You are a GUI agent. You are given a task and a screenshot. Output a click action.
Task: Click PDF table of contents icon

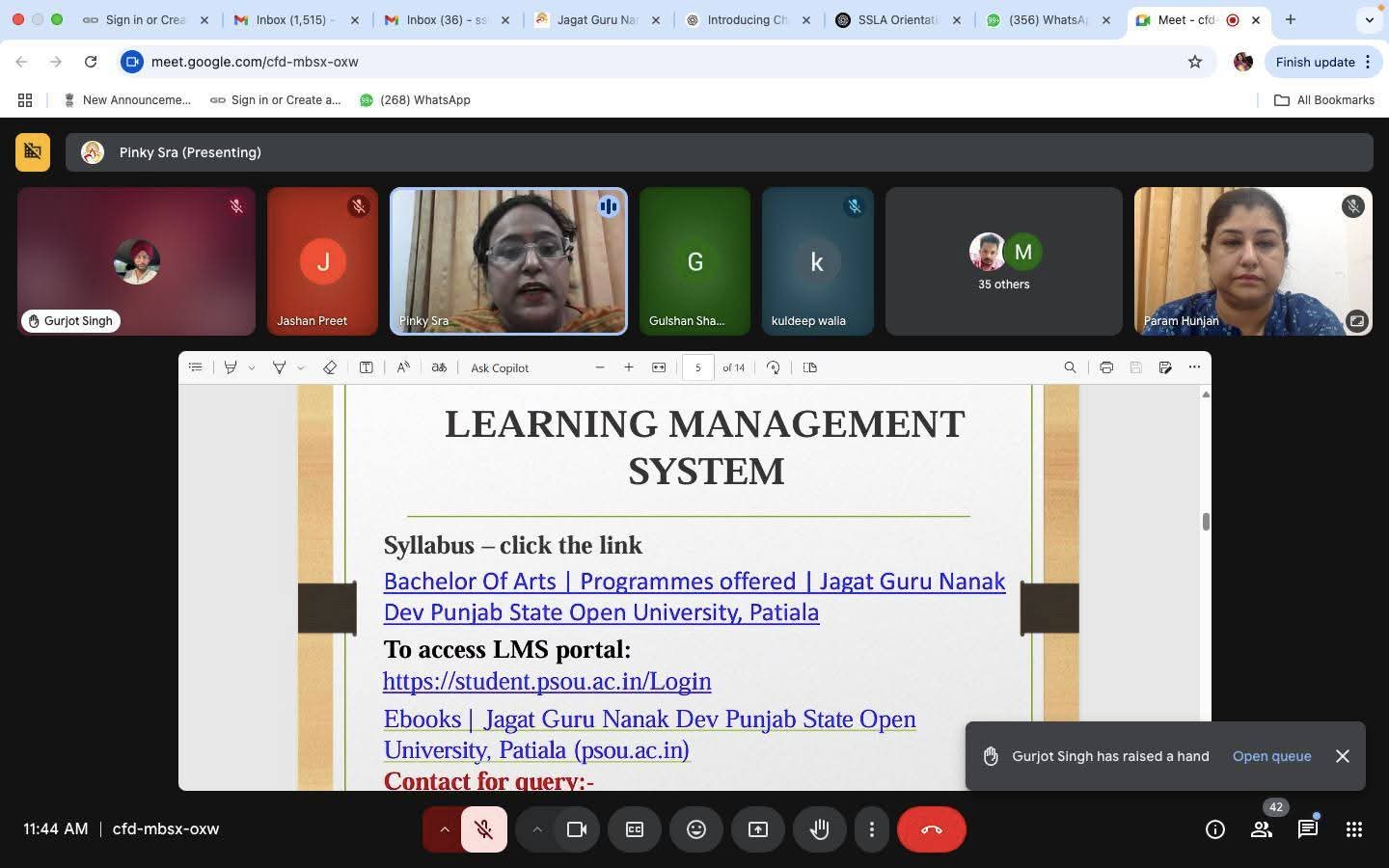(x=196, y=367)
